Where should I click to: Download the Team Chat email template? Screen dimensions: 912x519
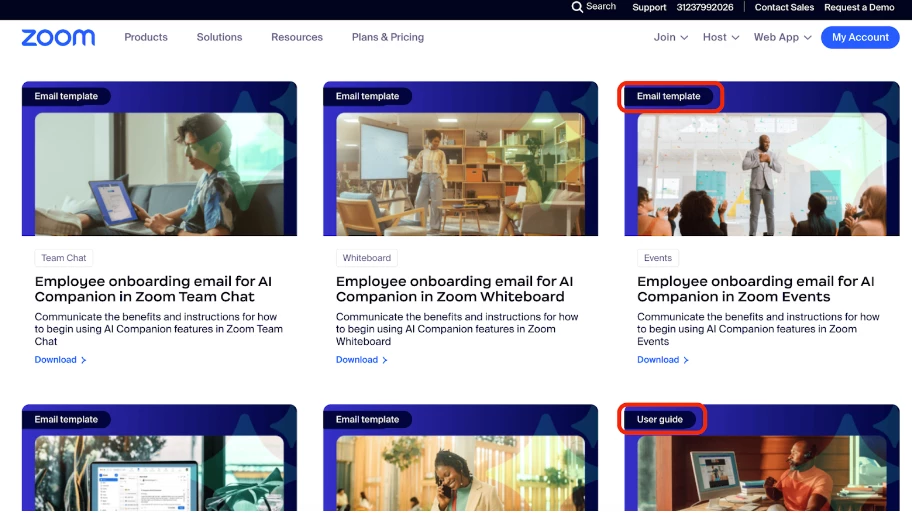(56, 360)
